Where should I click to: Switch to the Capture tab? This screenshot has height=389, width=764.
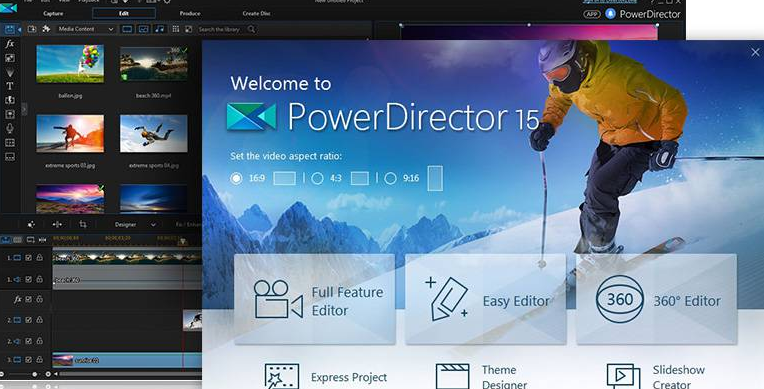[x=53, y=14]
